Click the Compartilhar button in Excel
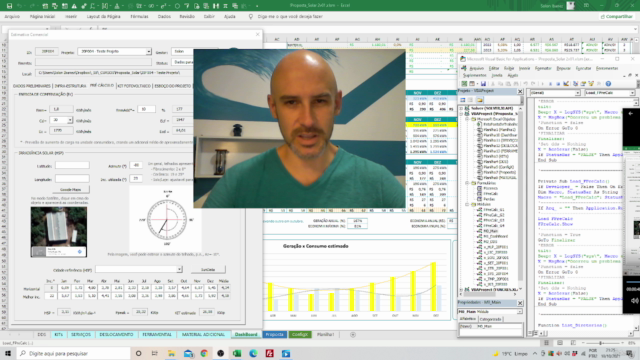 (617, 17)
